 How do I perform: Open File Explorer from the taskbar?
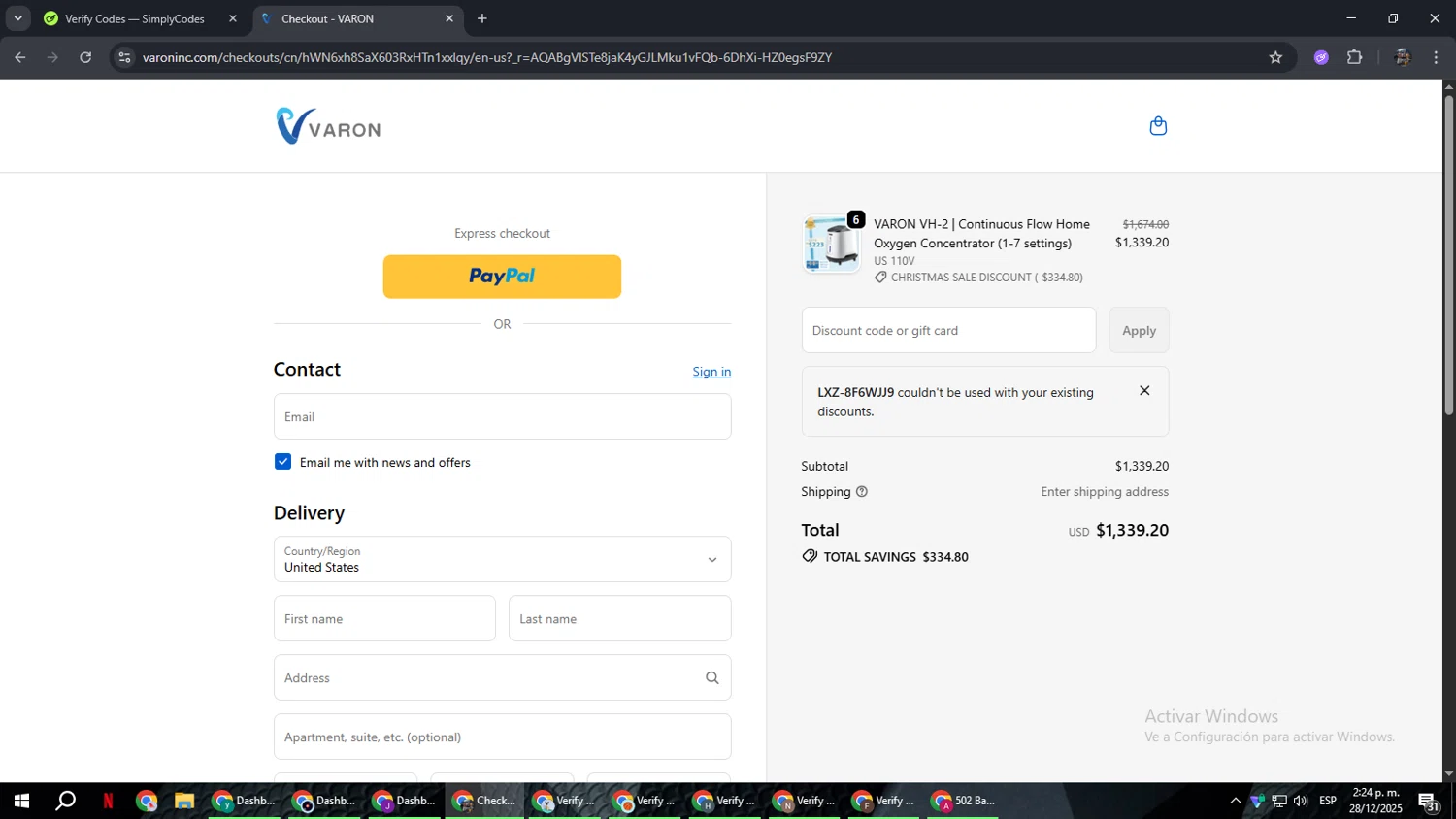(x=184, y=801)
